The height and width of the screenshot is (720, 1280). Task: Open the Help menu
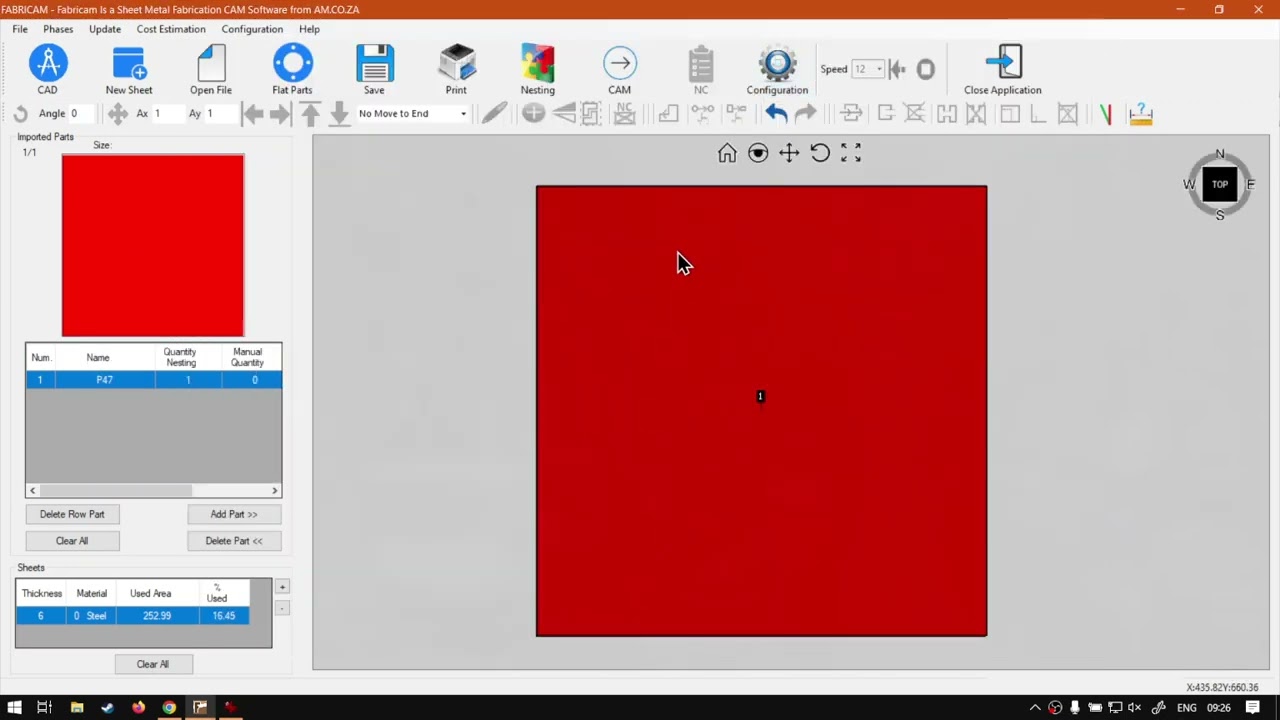point(309,29)
